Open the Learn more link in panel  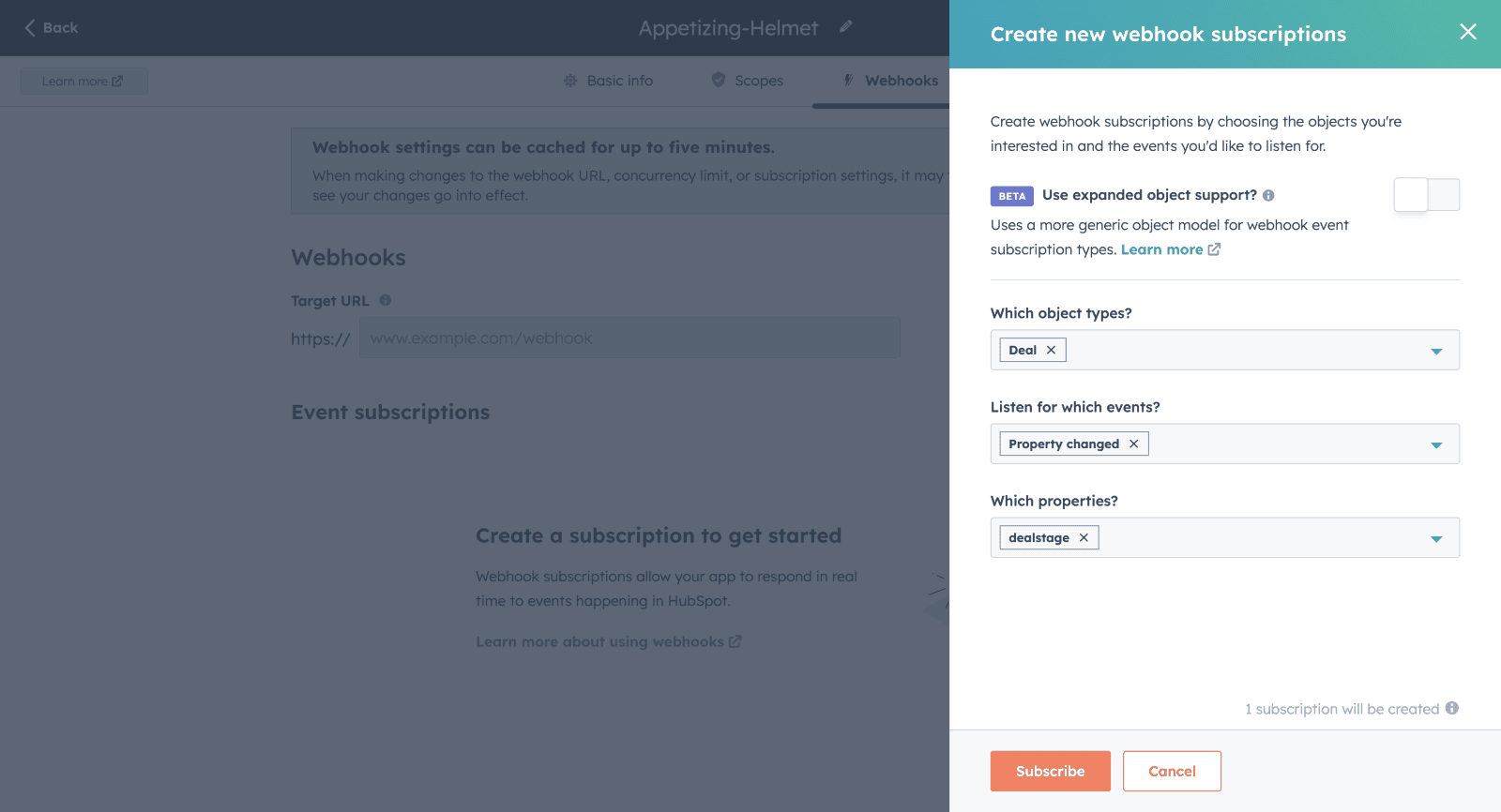tap(1170, 249)
